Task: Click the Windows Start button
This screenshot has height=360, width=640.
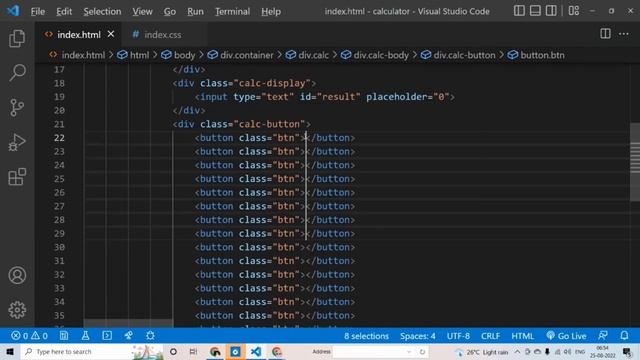Action: (10, 351)
